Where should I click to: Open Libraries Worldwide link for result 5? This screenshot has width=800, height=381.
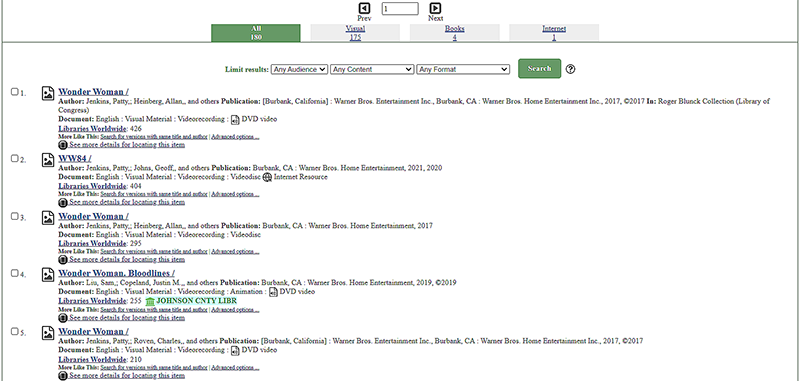tap(92, 360)
